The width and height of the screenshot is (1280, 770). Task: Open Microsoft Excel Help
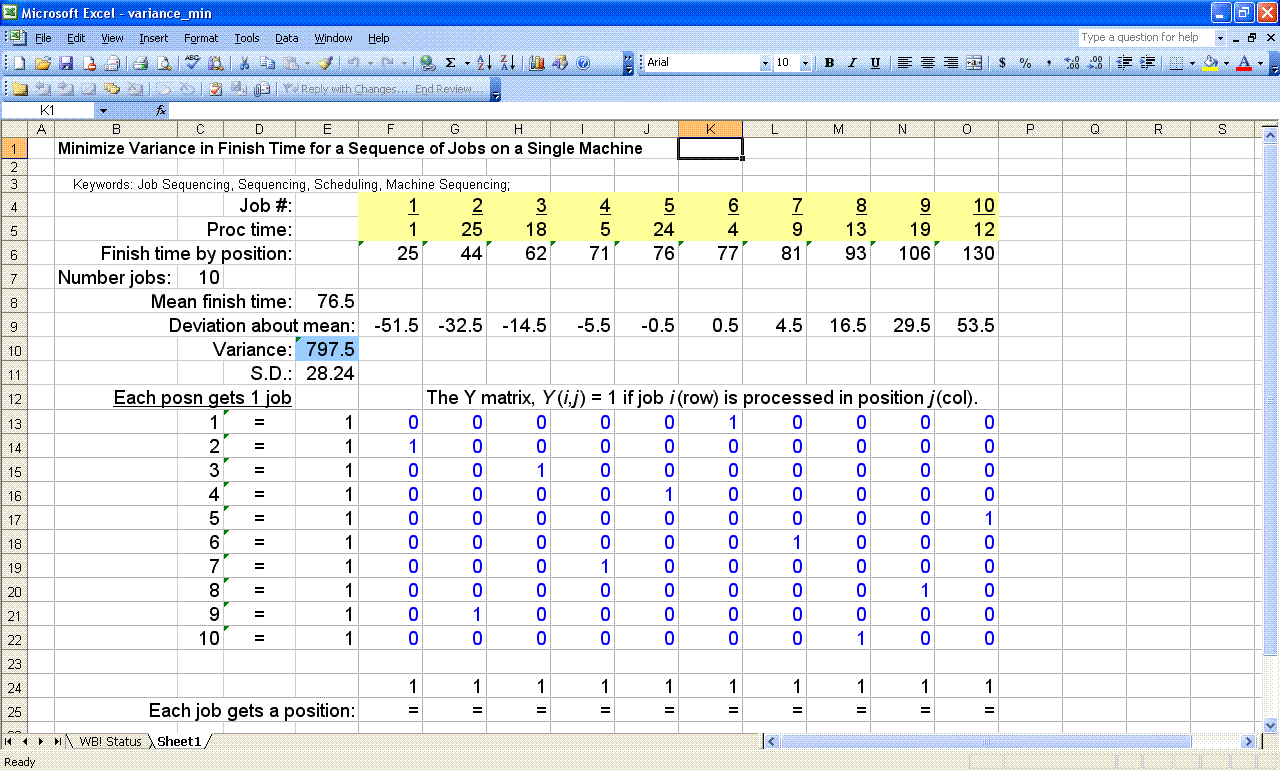click(583, 63)
